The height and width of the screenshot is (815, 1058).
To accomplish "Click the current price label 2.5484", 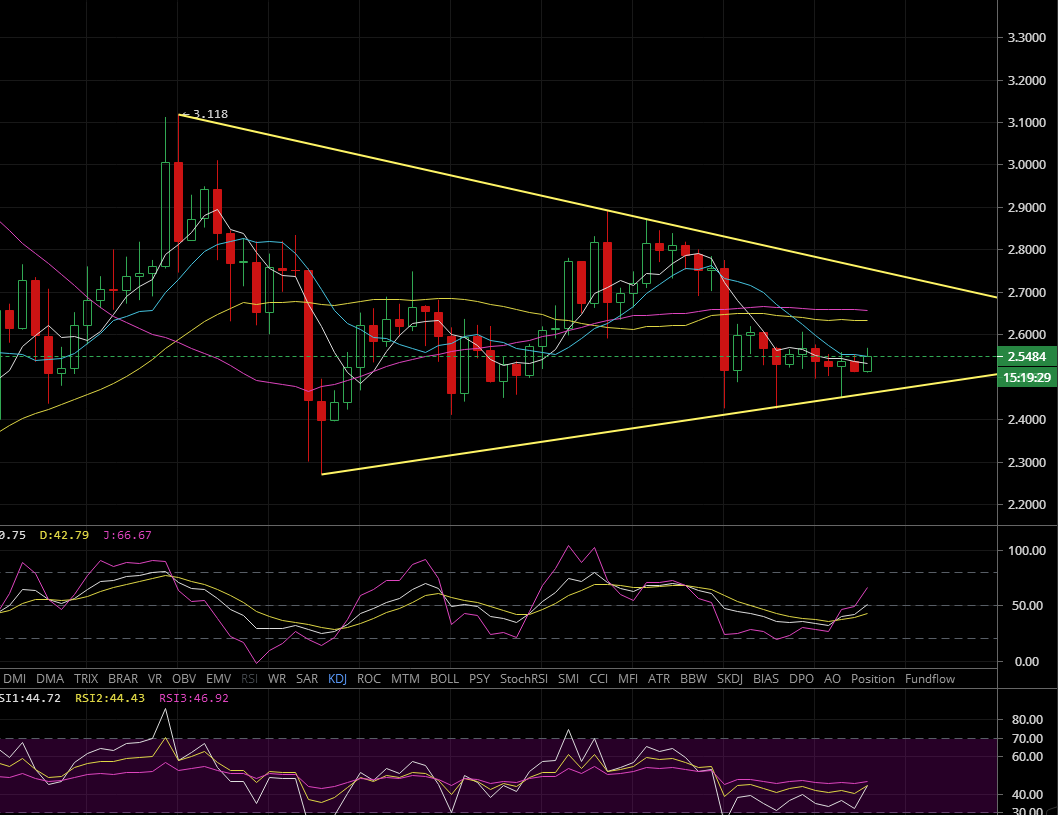I will (1027, 357).
